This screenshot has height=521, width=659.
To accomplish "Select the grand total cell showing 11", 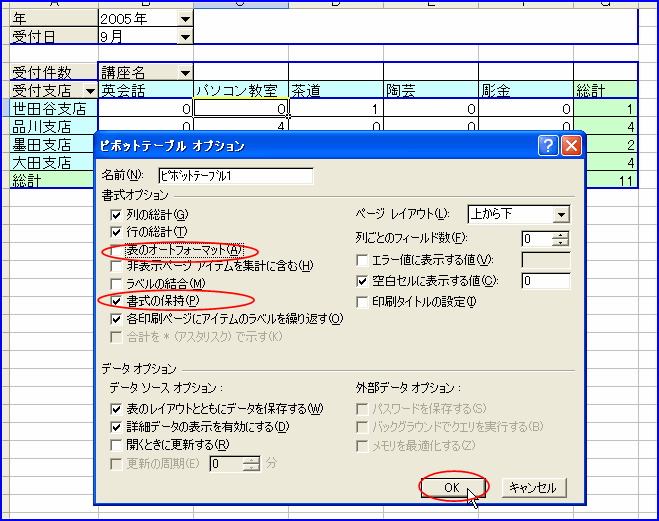I will [612, 181].
